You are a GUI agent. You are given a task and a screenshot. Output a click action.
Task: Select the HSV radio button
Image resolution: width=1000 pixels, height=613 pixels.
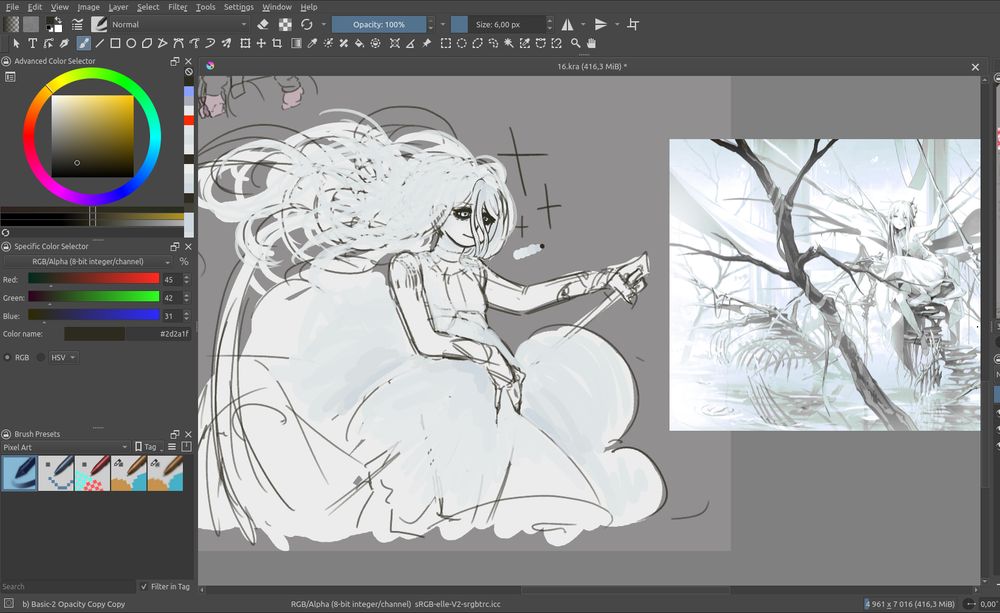[42, 357]
